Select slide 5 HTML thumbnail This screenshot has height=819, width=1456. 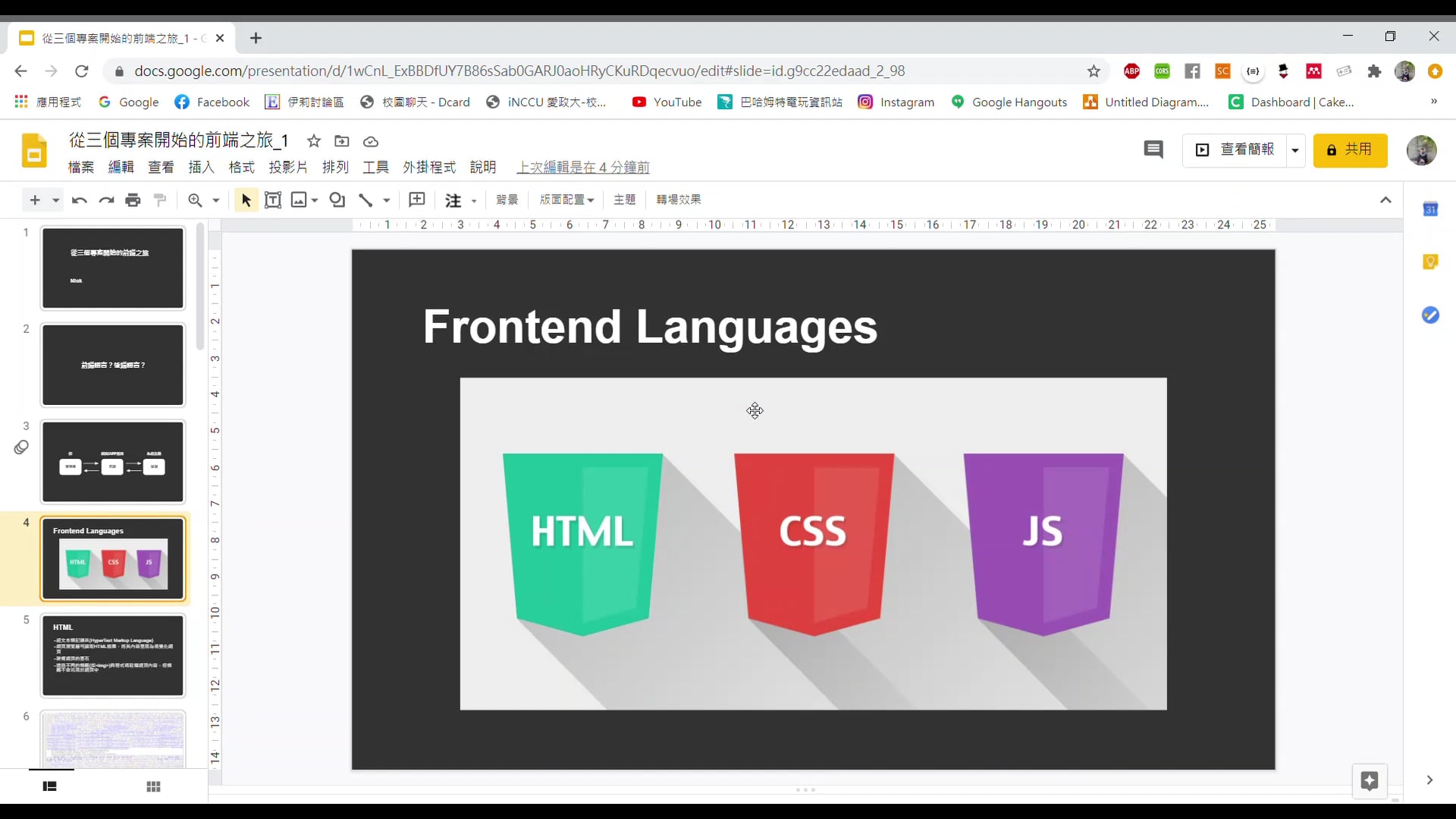click(113, 655)
